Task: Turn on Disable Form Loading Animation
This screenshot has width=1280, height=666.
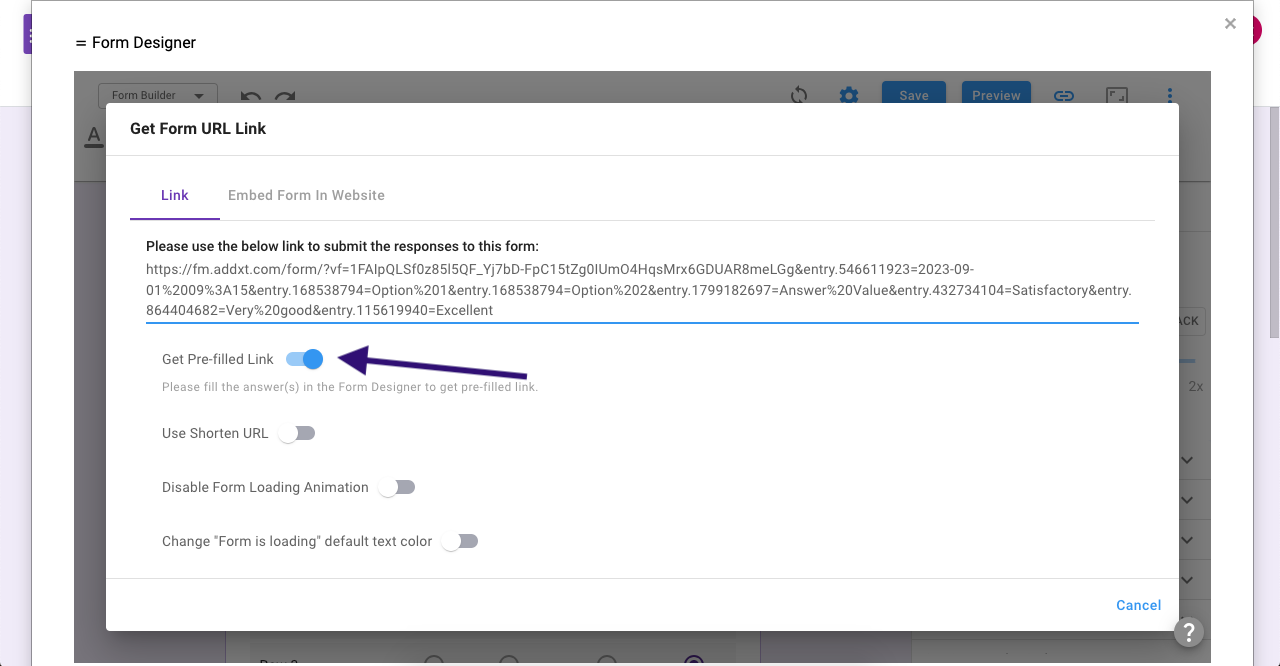Action: pos(397,487)
